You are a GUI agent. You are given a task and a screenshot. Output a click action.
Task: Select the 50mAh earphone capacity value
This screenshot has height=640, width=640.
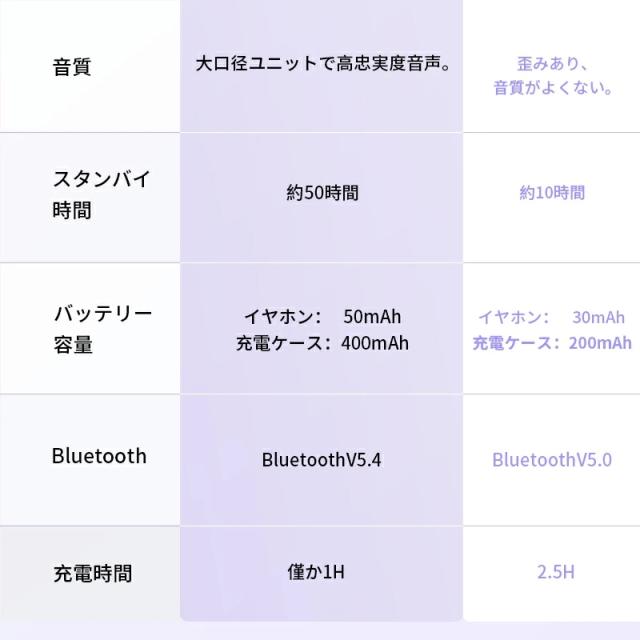click(x=371, y=317)
